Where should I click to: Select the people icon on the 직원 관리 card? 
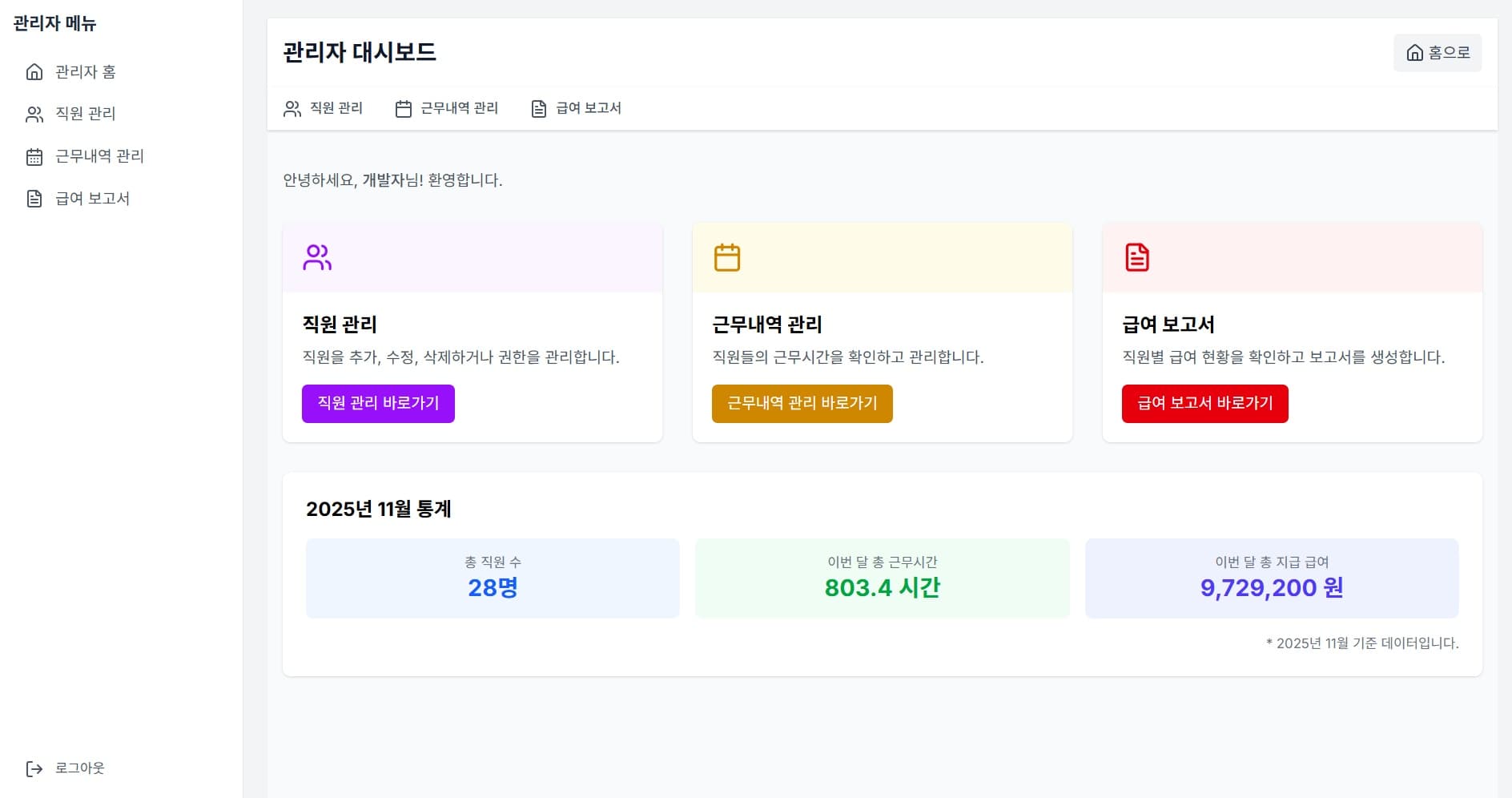pos(316,256)
